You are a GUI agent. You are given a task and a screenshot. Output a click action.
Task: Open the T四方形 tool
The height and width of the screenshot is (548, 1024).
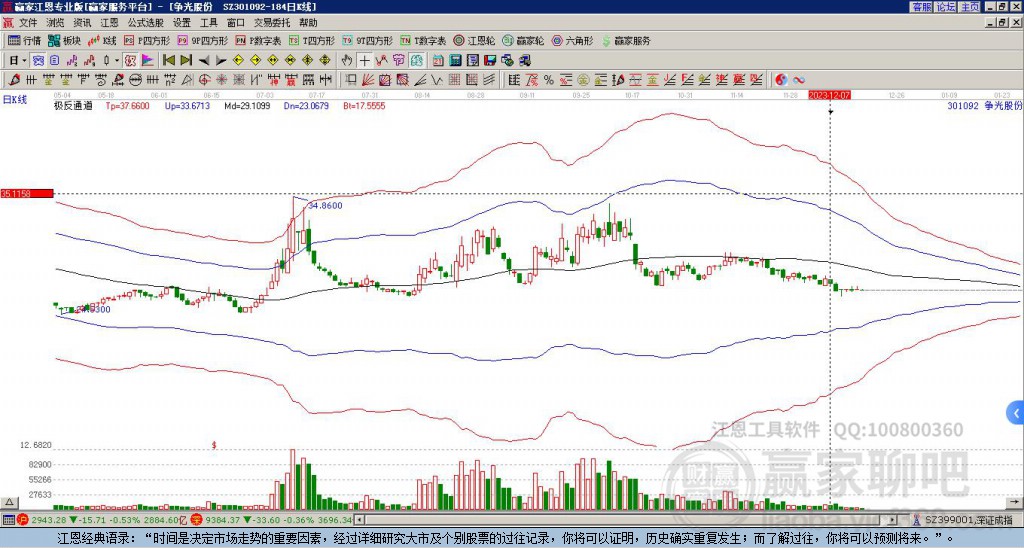312,40
